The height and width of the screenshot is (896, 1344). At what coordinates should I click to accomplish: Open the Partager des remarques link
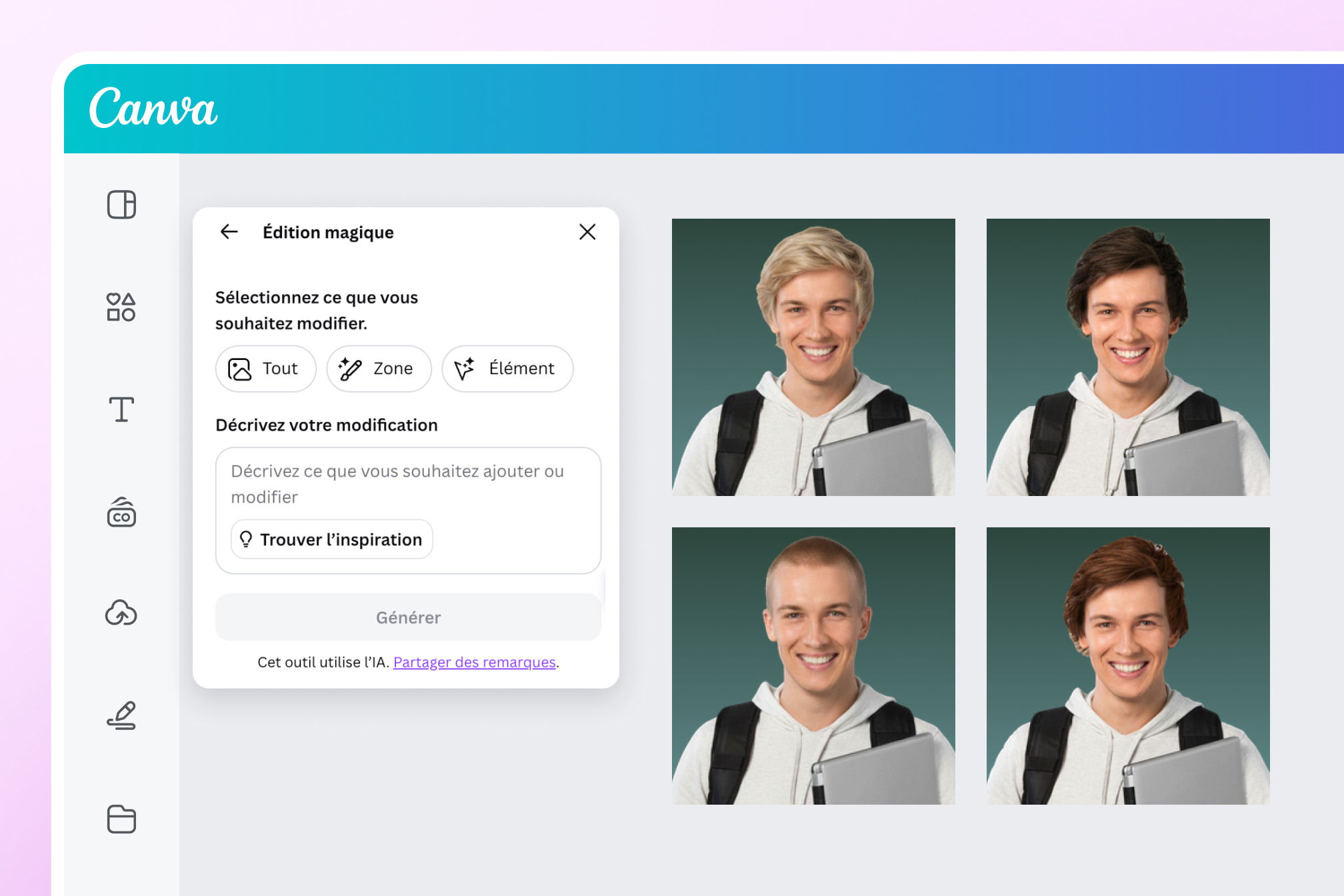coord(475,662)
